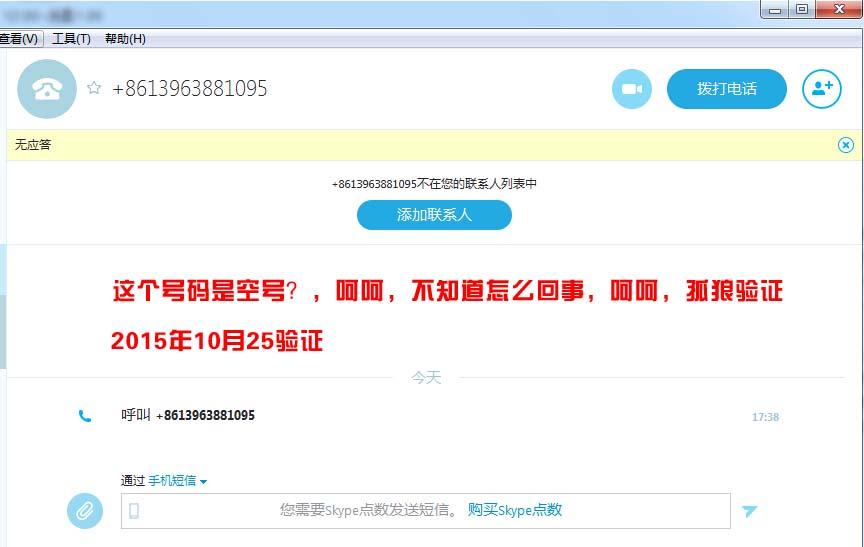
Task: Open the 工具(T) menu
Action: coord(71,39)
